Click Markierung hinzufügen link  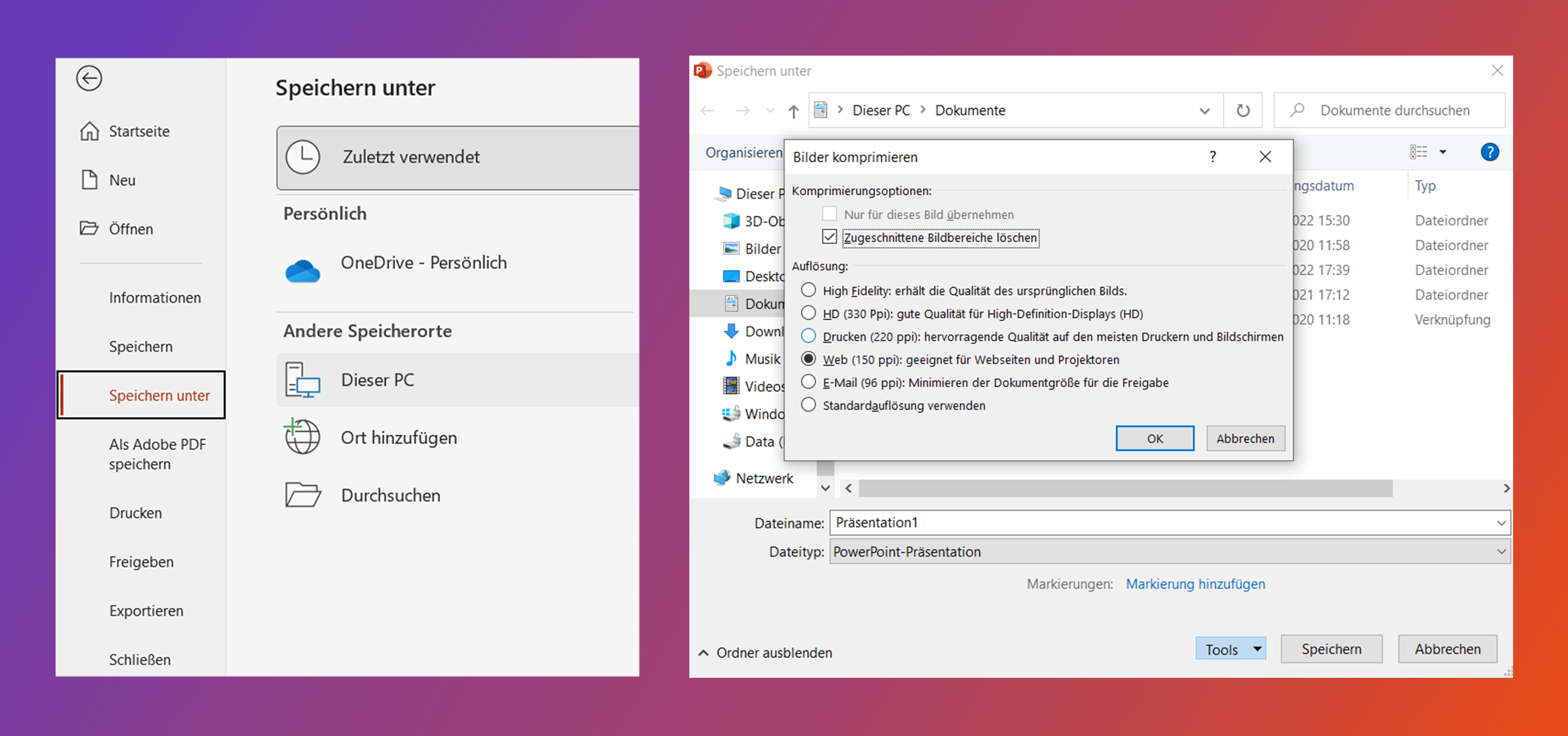click(x=1195, y=584)
